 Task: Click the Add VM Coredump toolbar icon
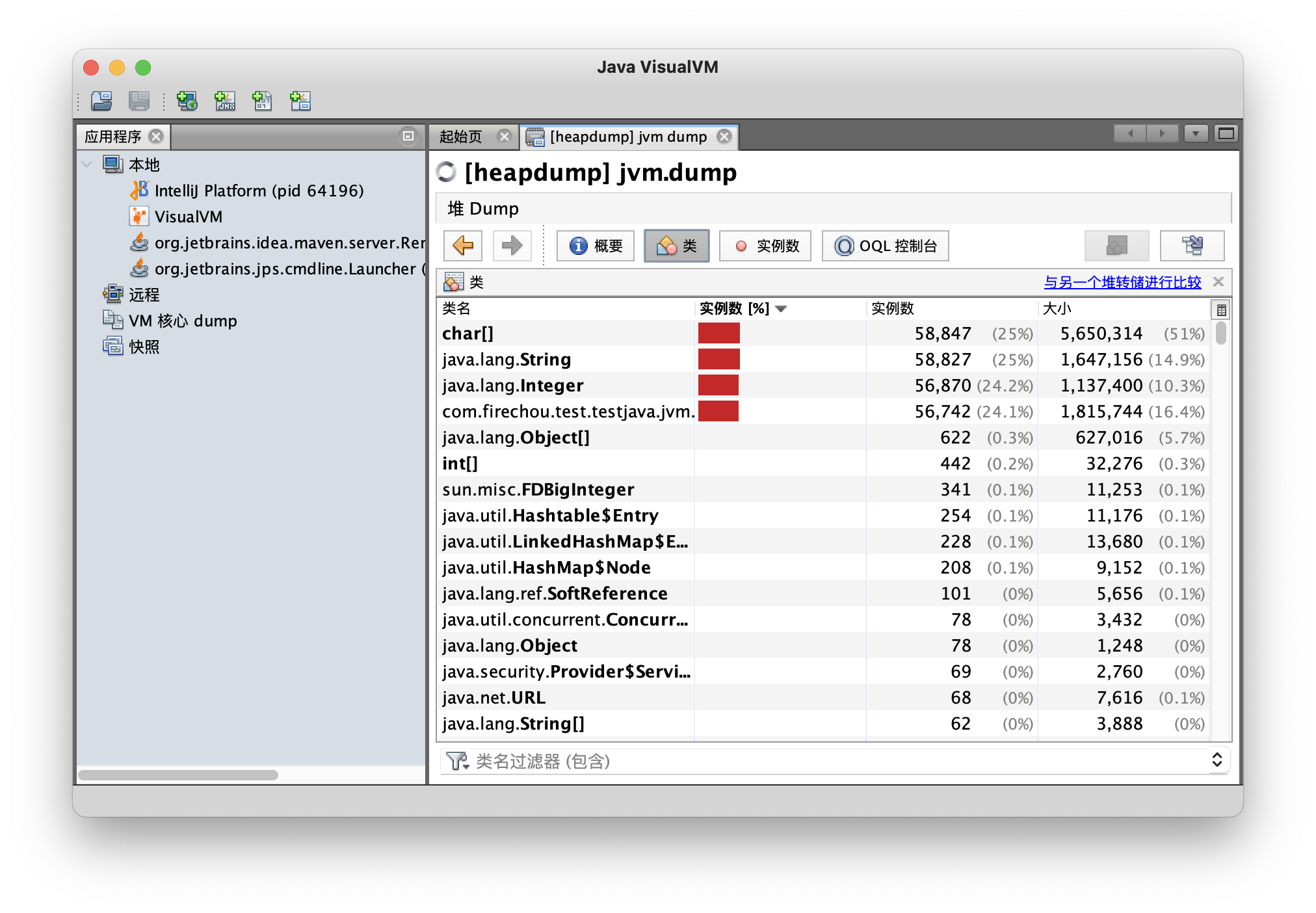(263, 101)
